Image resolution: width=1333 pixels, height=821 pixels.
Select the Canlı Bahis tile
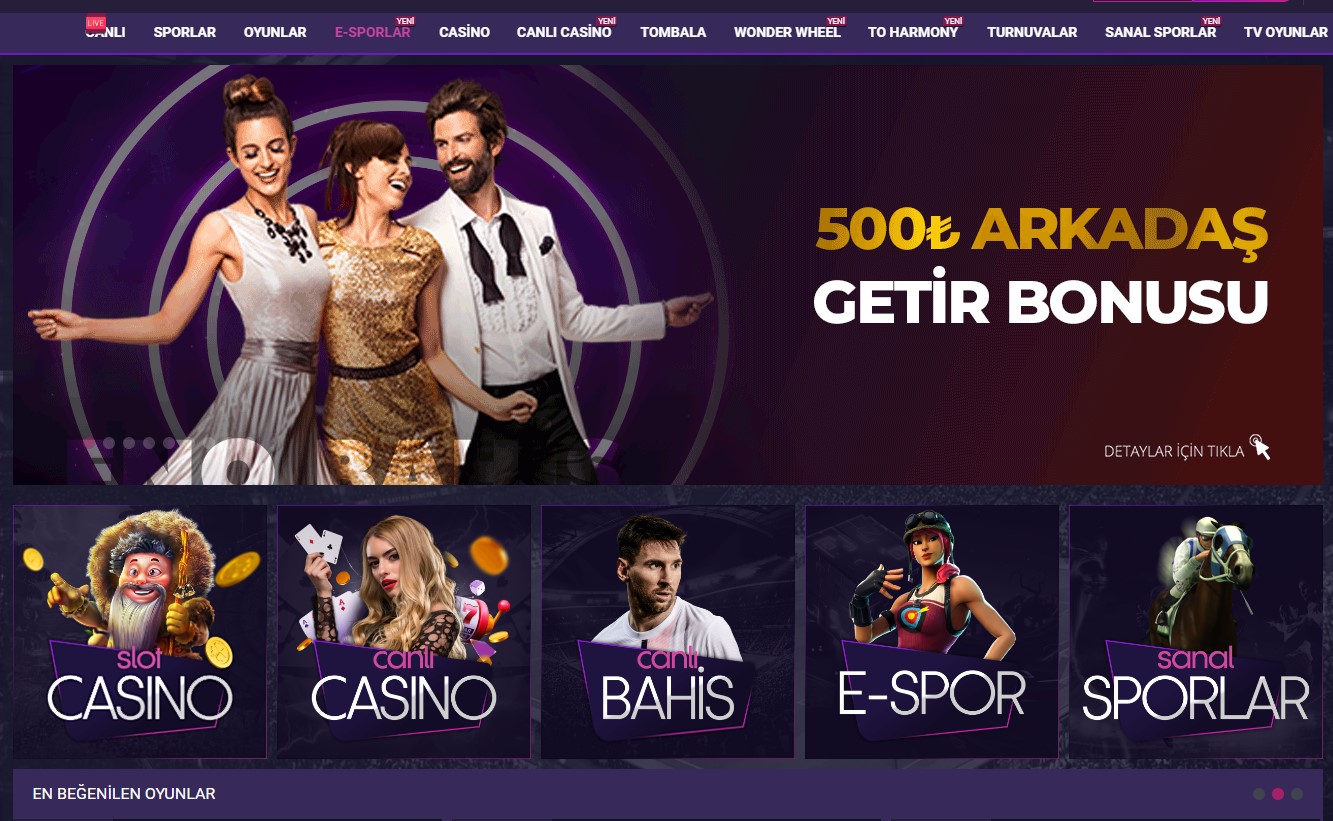[x=668, y=631]
